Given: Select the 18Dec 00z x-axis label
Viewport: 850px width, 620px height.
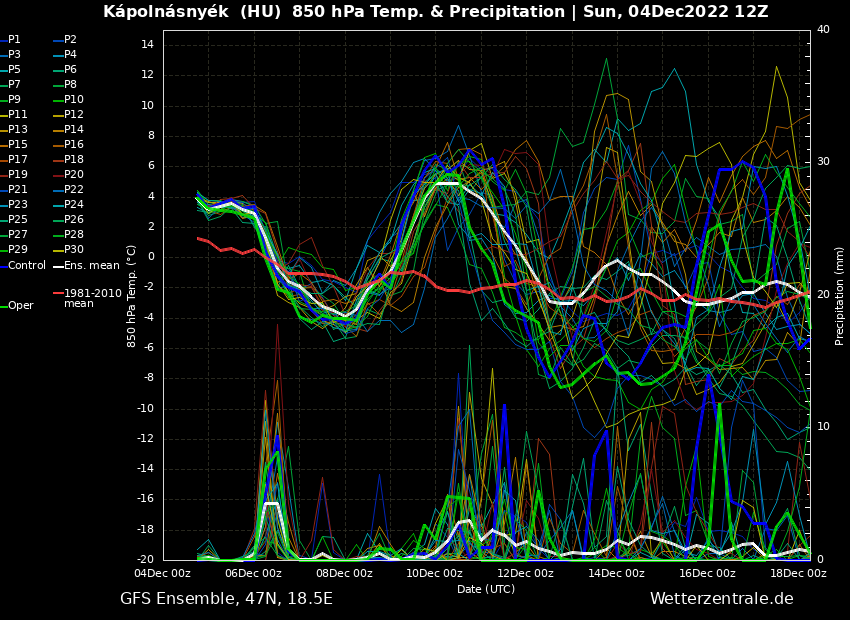Looking at the screenshot, I should coord(797,573).
